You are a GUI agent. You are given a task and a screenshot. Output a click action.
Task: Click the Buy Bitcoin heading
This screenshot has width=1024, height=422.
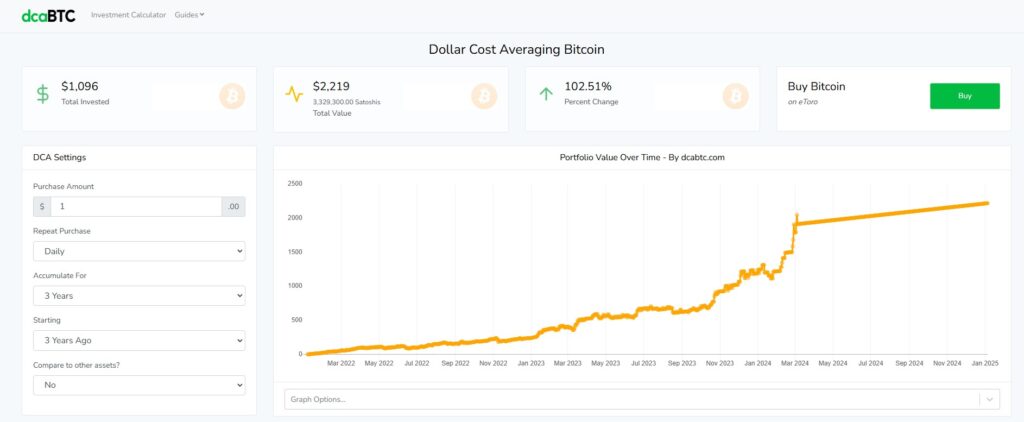817,87
